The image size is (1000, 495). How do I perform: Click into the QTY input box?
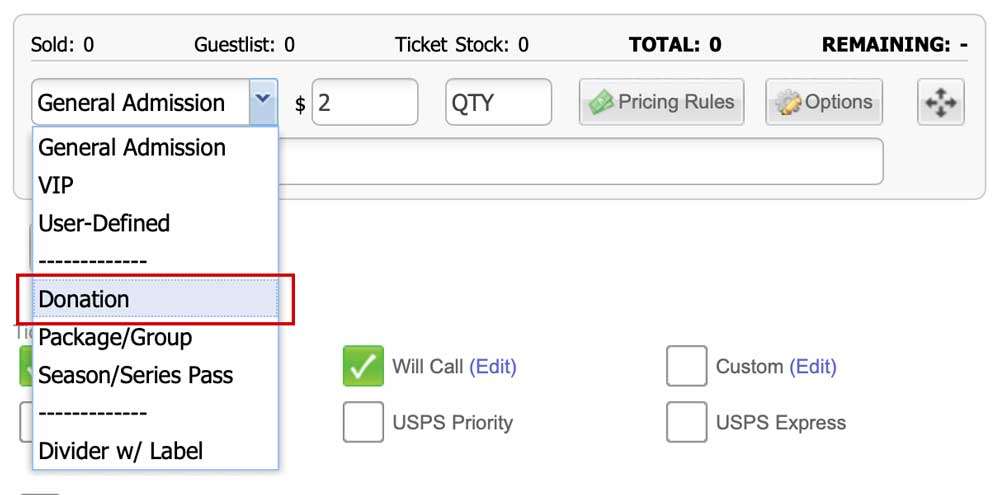click(499, 102)
